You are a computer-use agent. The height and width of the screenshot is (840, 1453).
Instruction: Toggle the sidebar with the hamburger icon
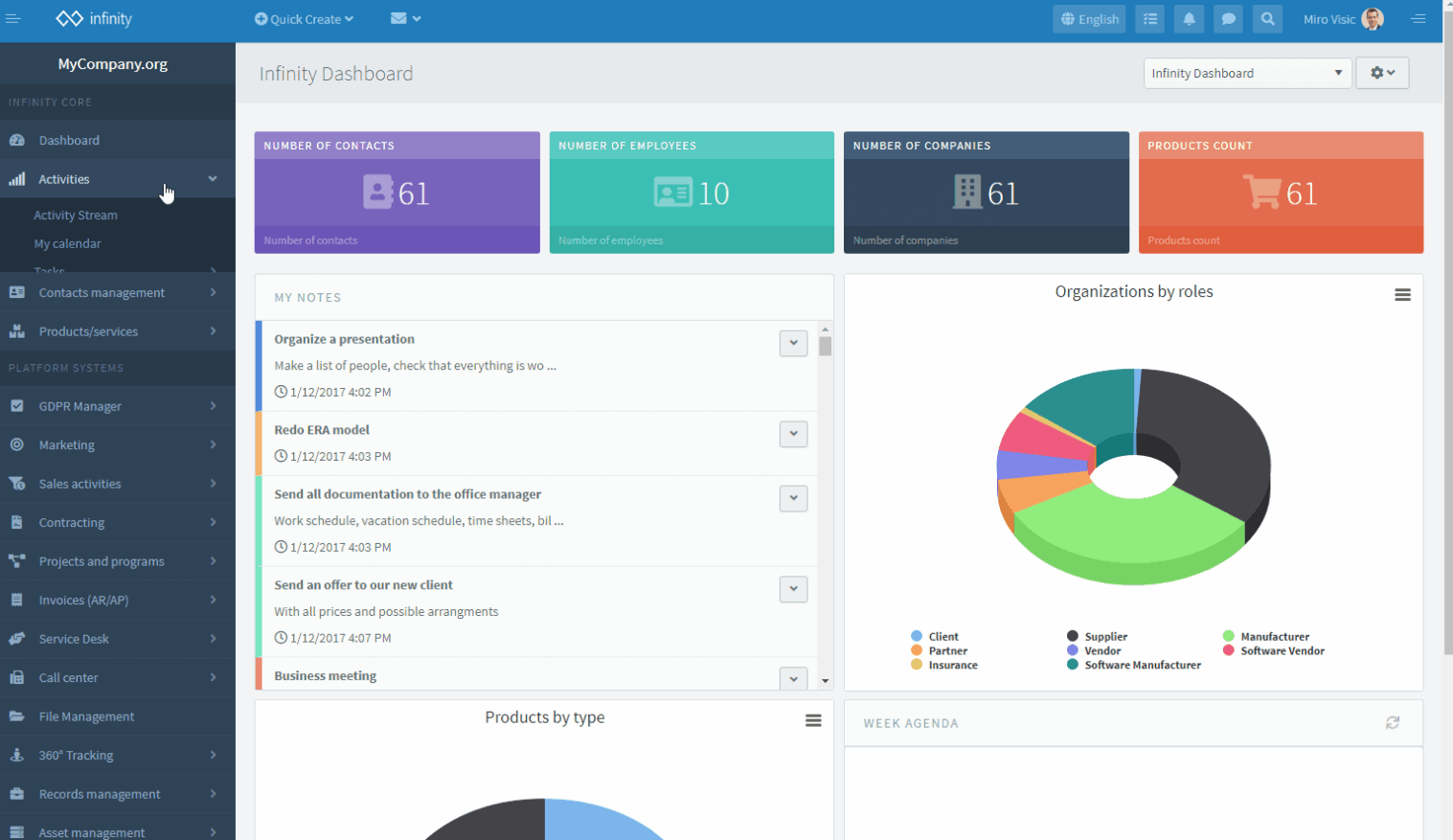[x=14, y=18]
